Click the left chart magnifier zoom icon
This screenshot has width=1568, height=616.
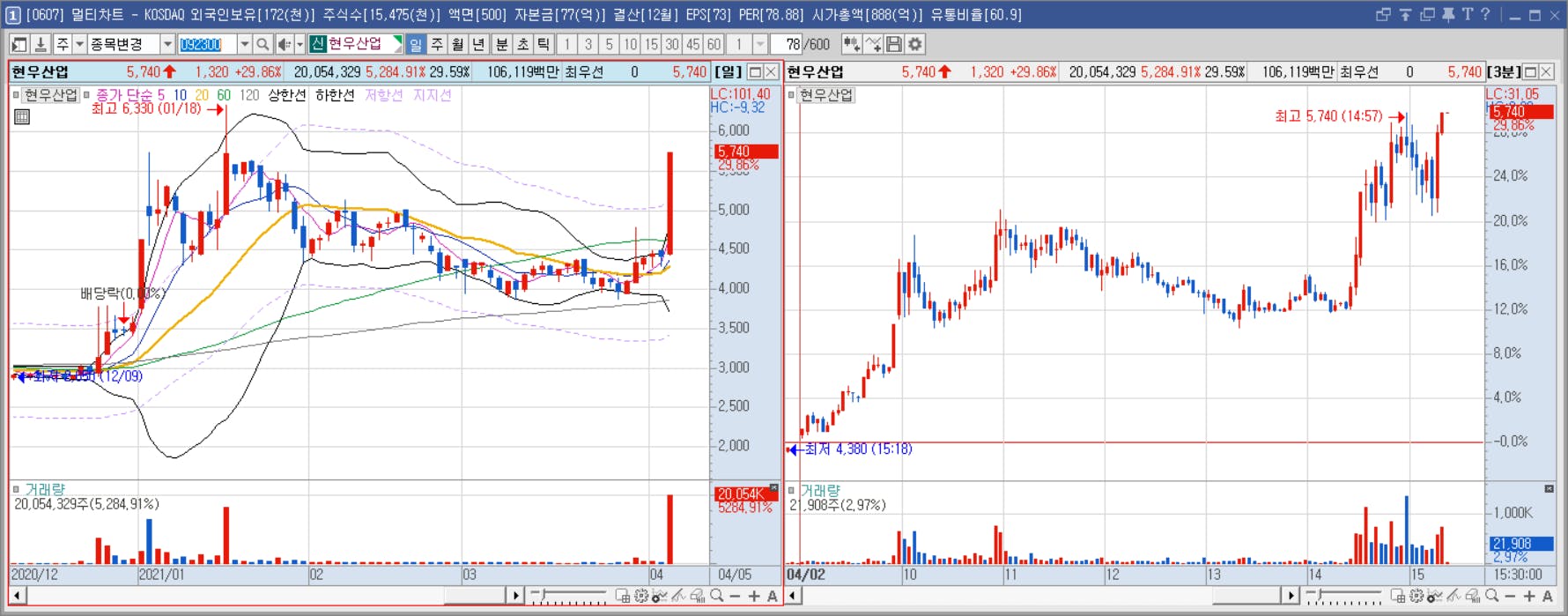click(717, 597)
